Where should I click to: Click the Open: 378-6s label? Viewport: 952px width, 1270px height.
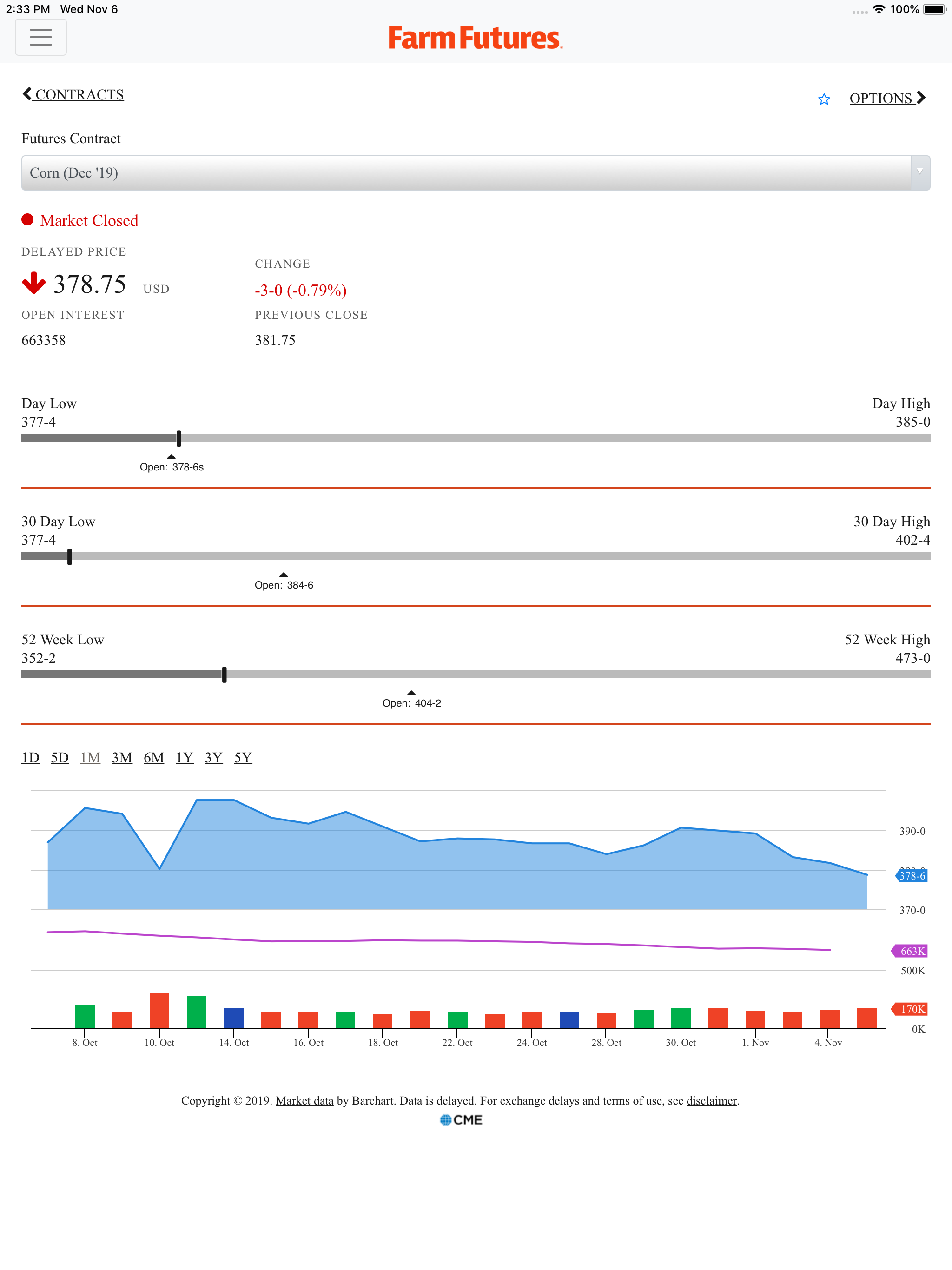click(172, 467)
